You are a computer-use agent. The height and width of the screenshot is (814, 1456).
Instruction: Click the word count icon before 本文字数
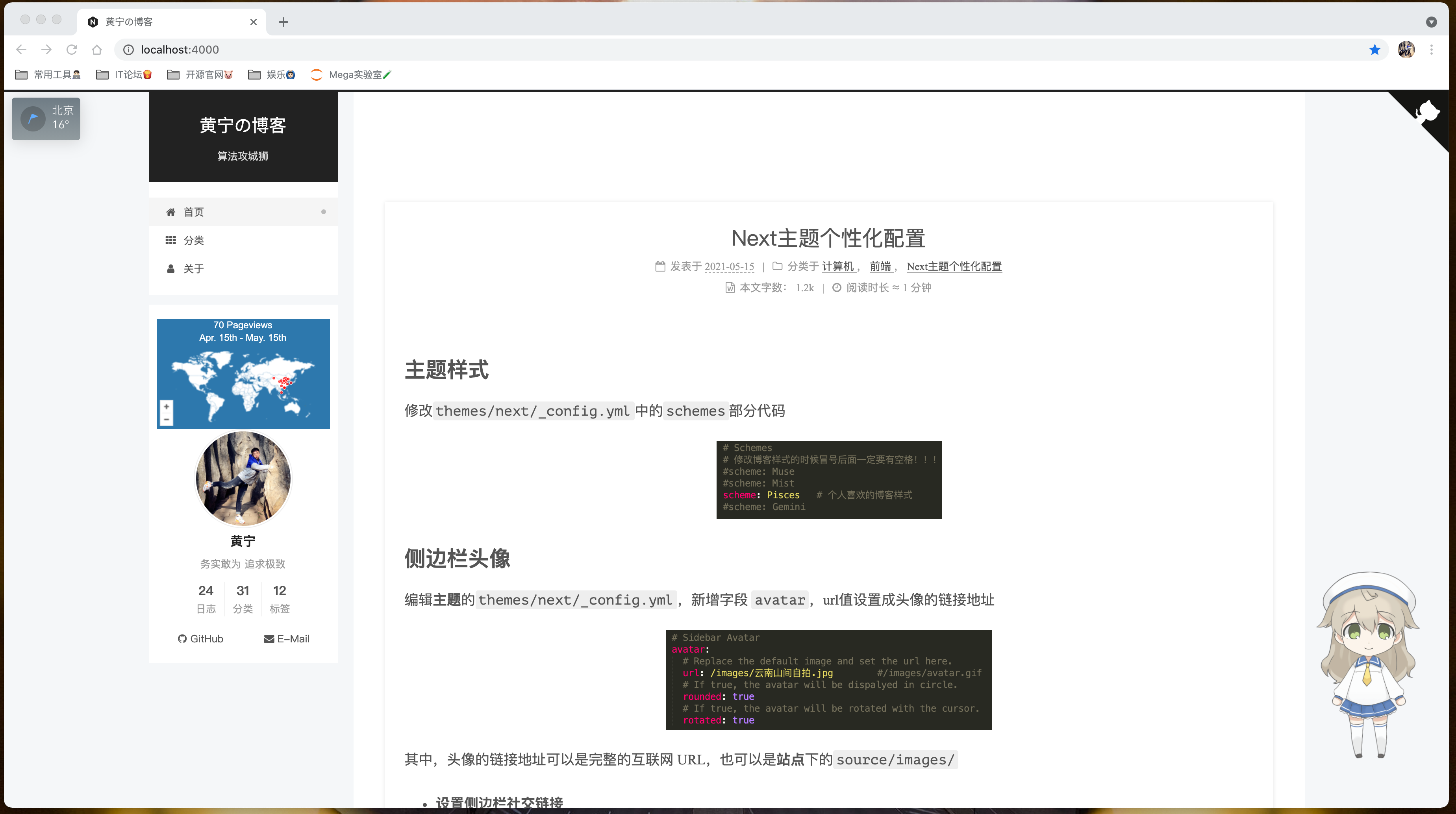coord(730,287)
